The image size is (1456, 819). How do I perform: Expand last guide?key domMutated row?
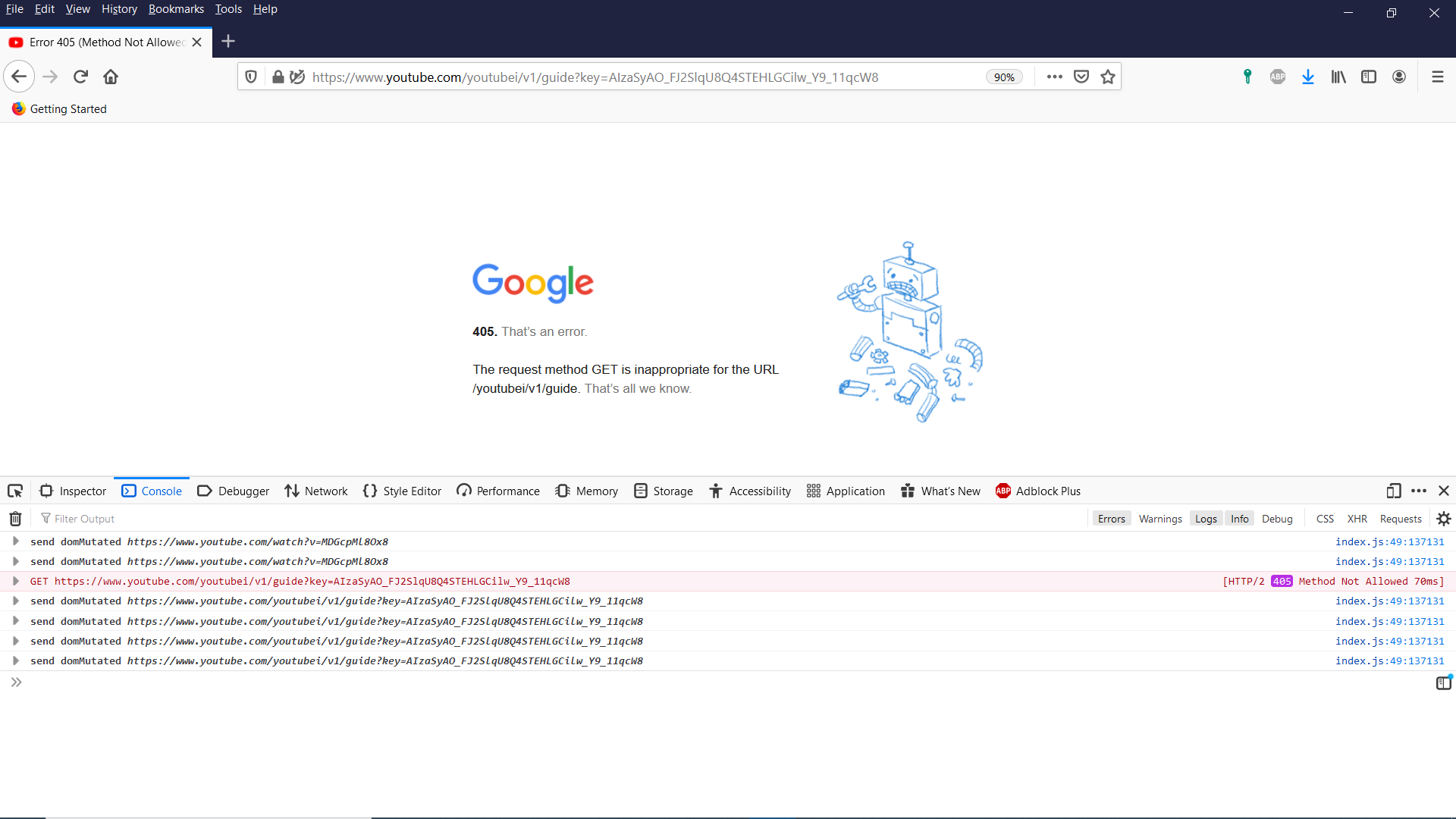pos(15,661)
